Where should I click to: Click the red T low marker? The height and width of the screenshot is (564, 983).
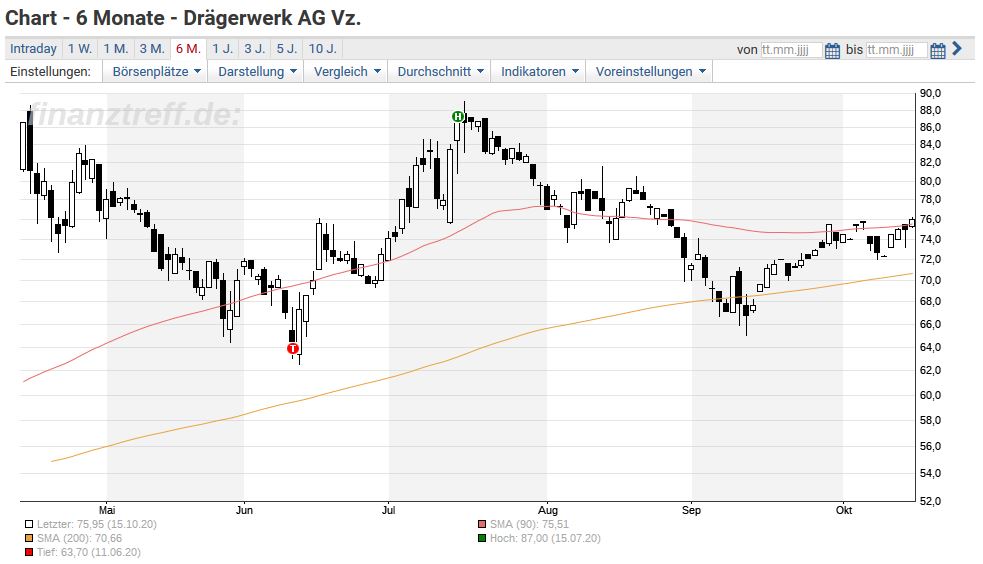tap(293, 348)
